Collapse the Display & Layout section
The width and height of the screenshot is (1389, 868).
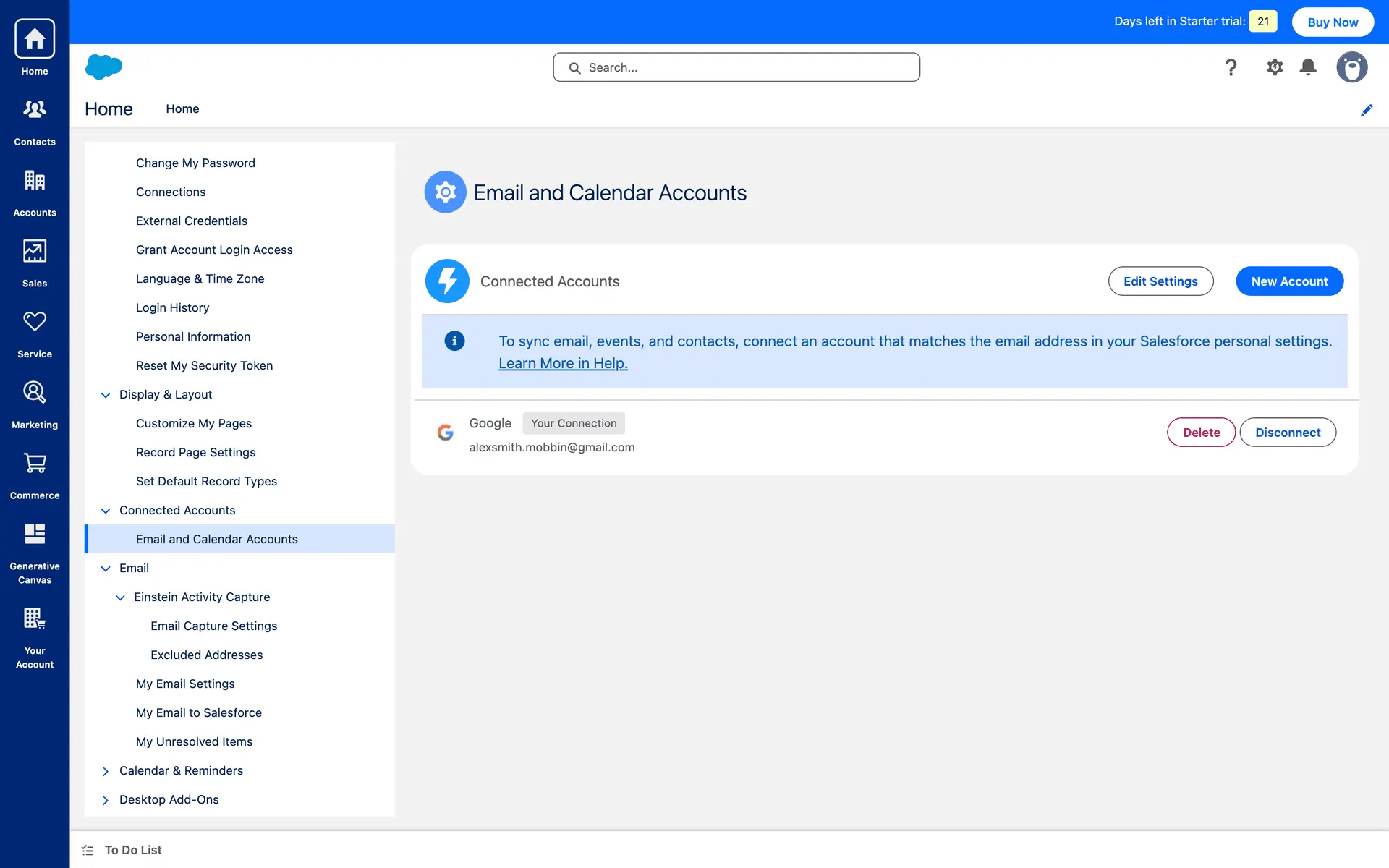click(106, 395)
